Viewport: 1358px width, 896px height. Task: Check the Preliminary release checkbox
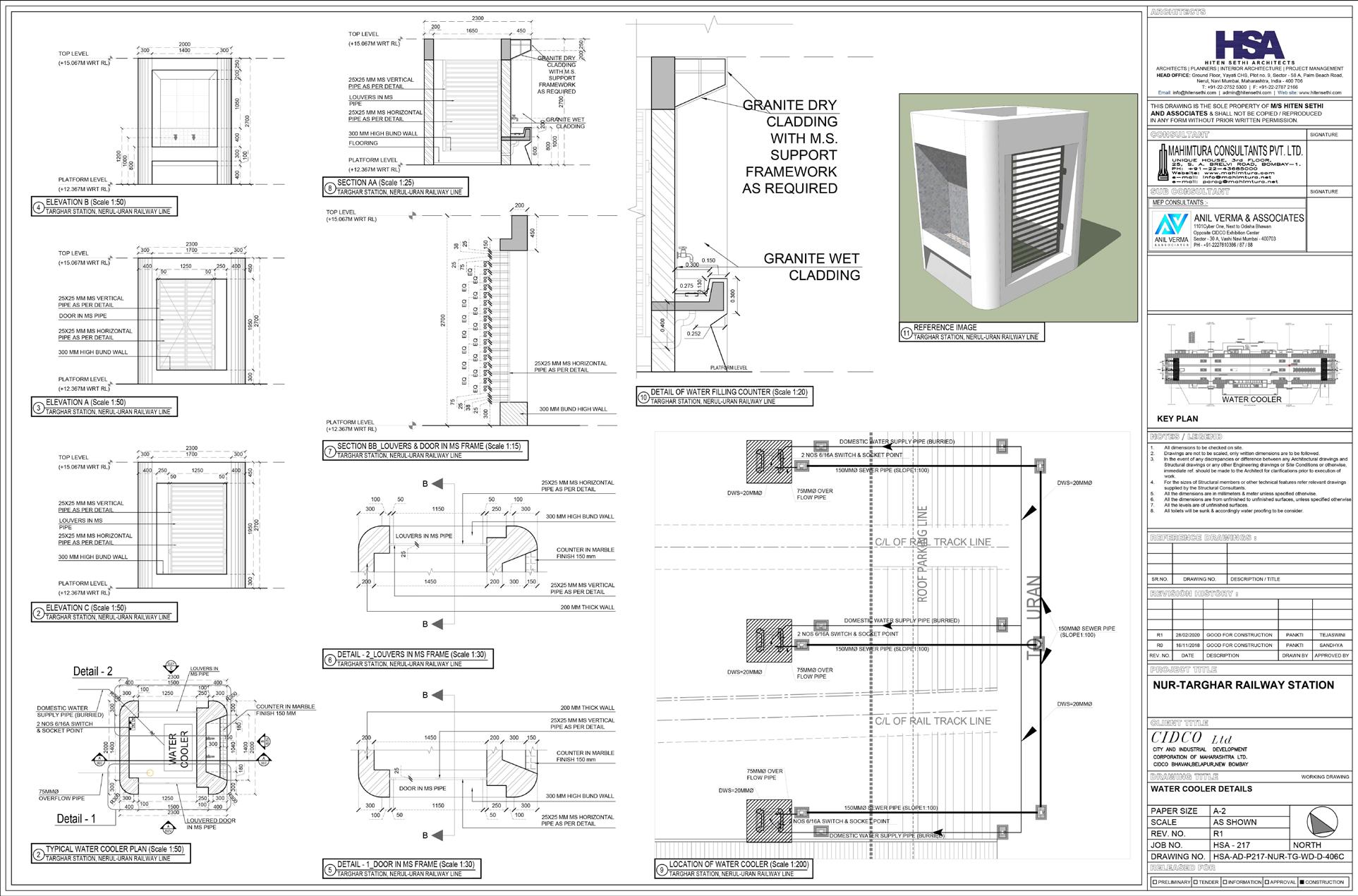(1154, 882)
